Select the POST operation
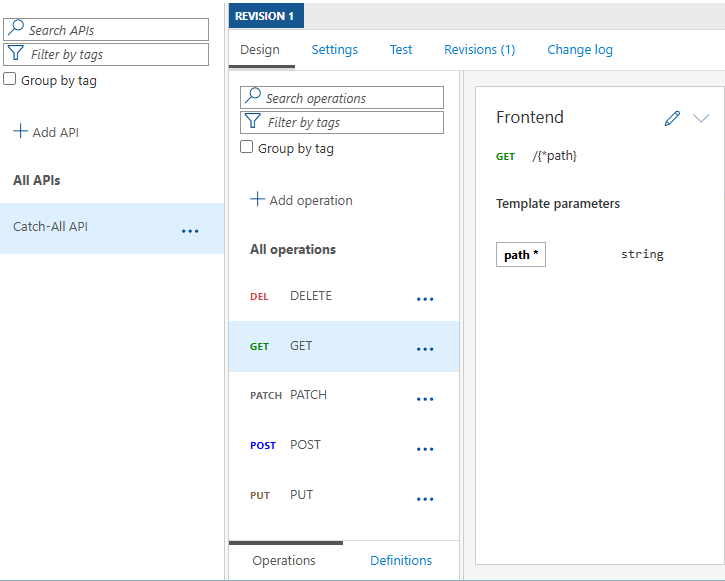Screen dimensions: 725x581 (344, 446)
